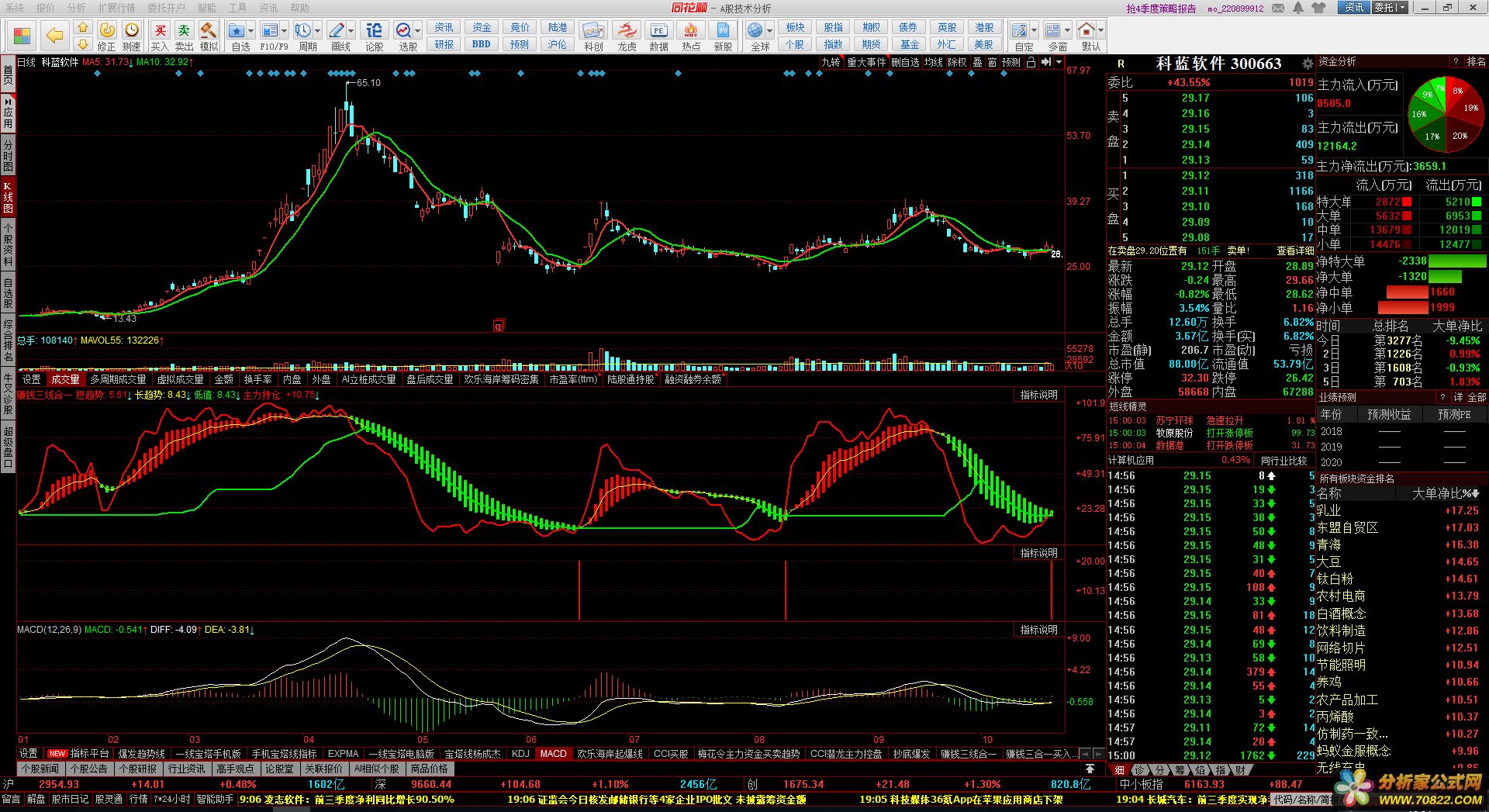The image size is (1489, 812).
Task: Expand the dropdown arrow next to 多窗
Action: (x=1067, y=30)
